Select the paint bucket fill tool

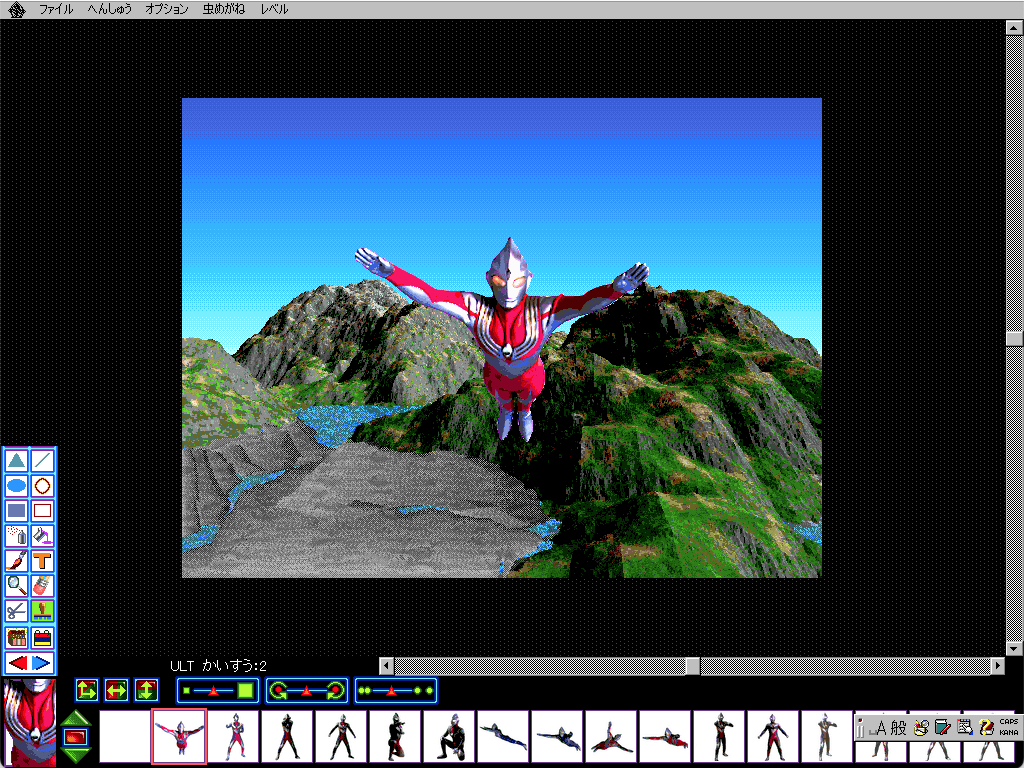[x=42, y=536]
